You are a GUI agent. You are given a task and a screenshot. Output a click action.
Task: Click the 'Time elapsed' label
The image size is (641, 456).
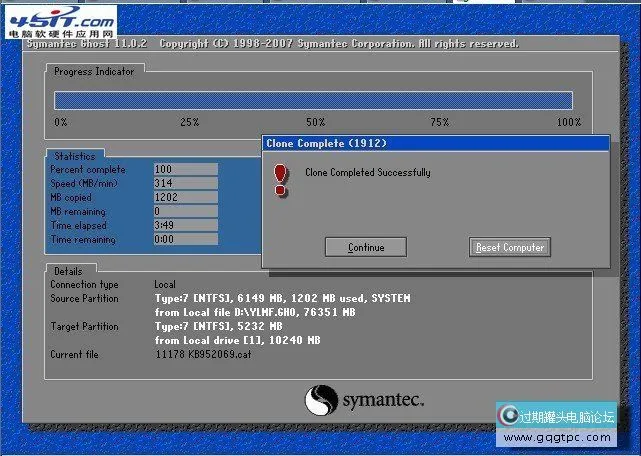click(78, 225)
